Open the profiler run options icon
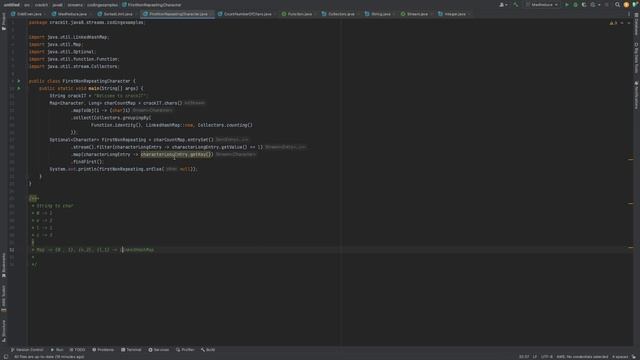The width and height of the screenshot is (640, 360). [x=594, y=5]
